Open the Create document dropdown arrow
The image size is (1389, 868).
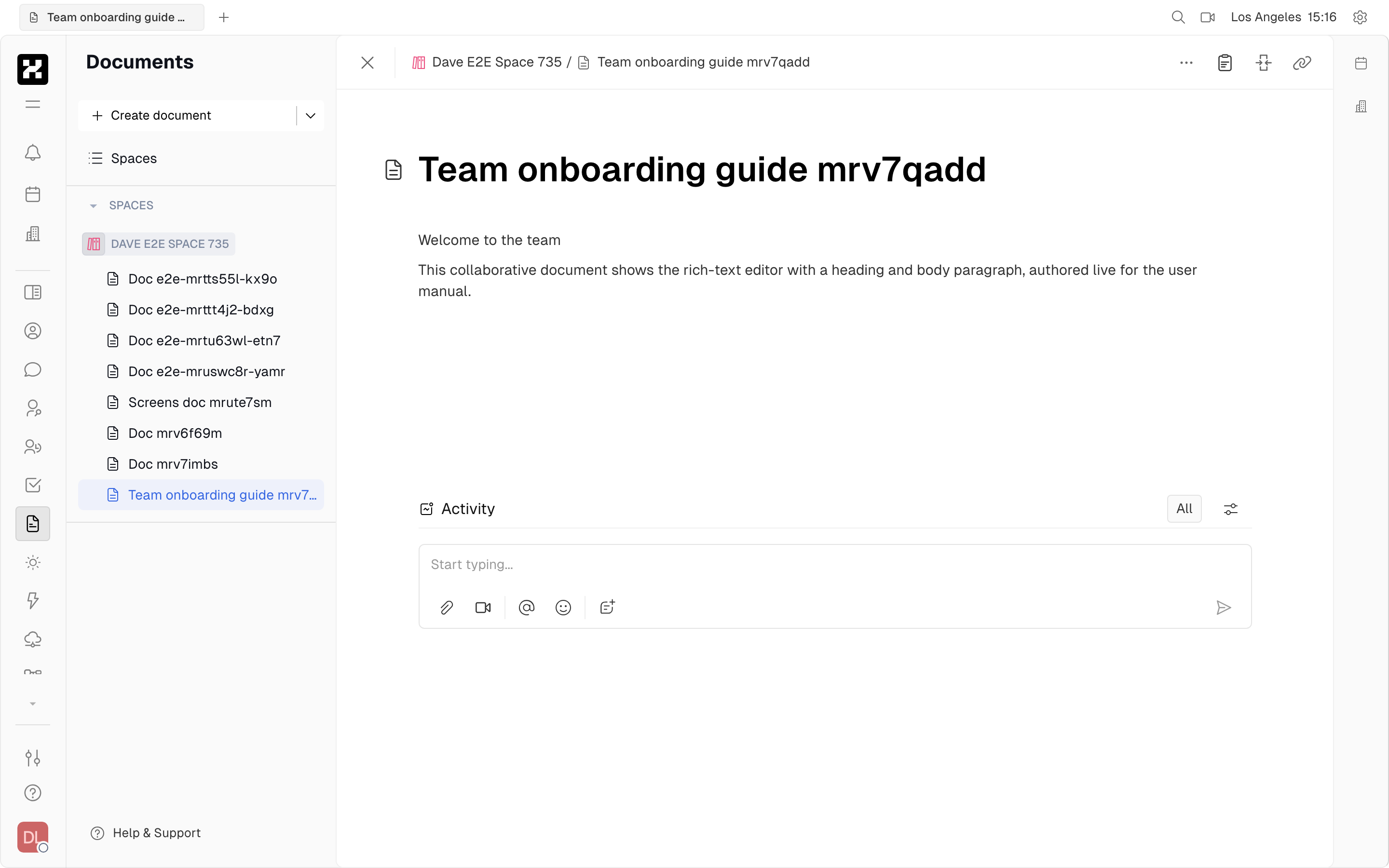tap(311, 115)
